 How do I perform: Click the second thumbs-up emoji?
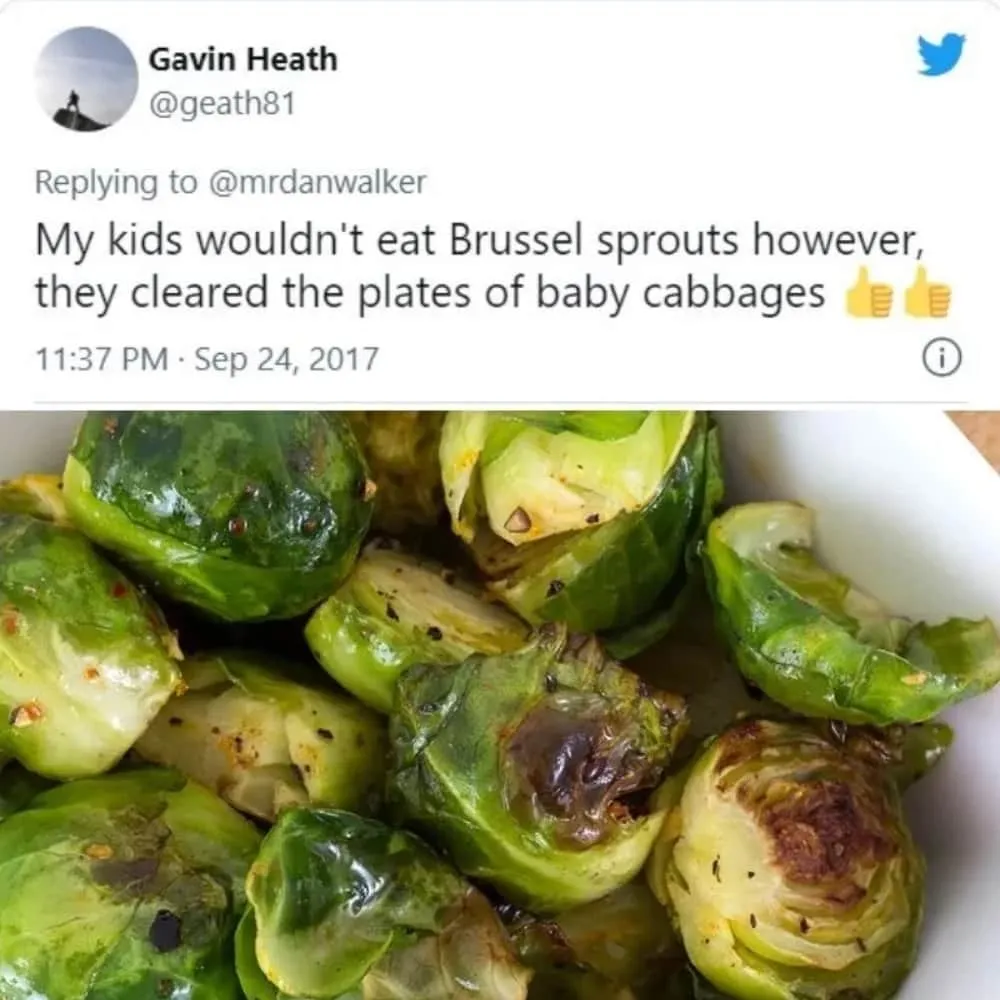coord(928,293)
